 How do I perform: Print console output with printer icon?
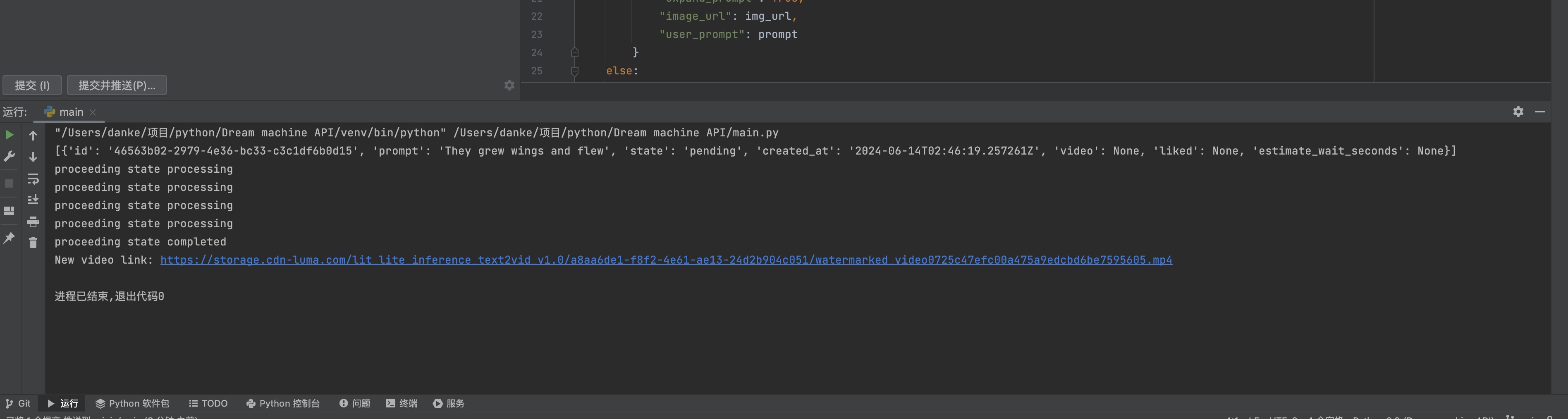point(33,221)
